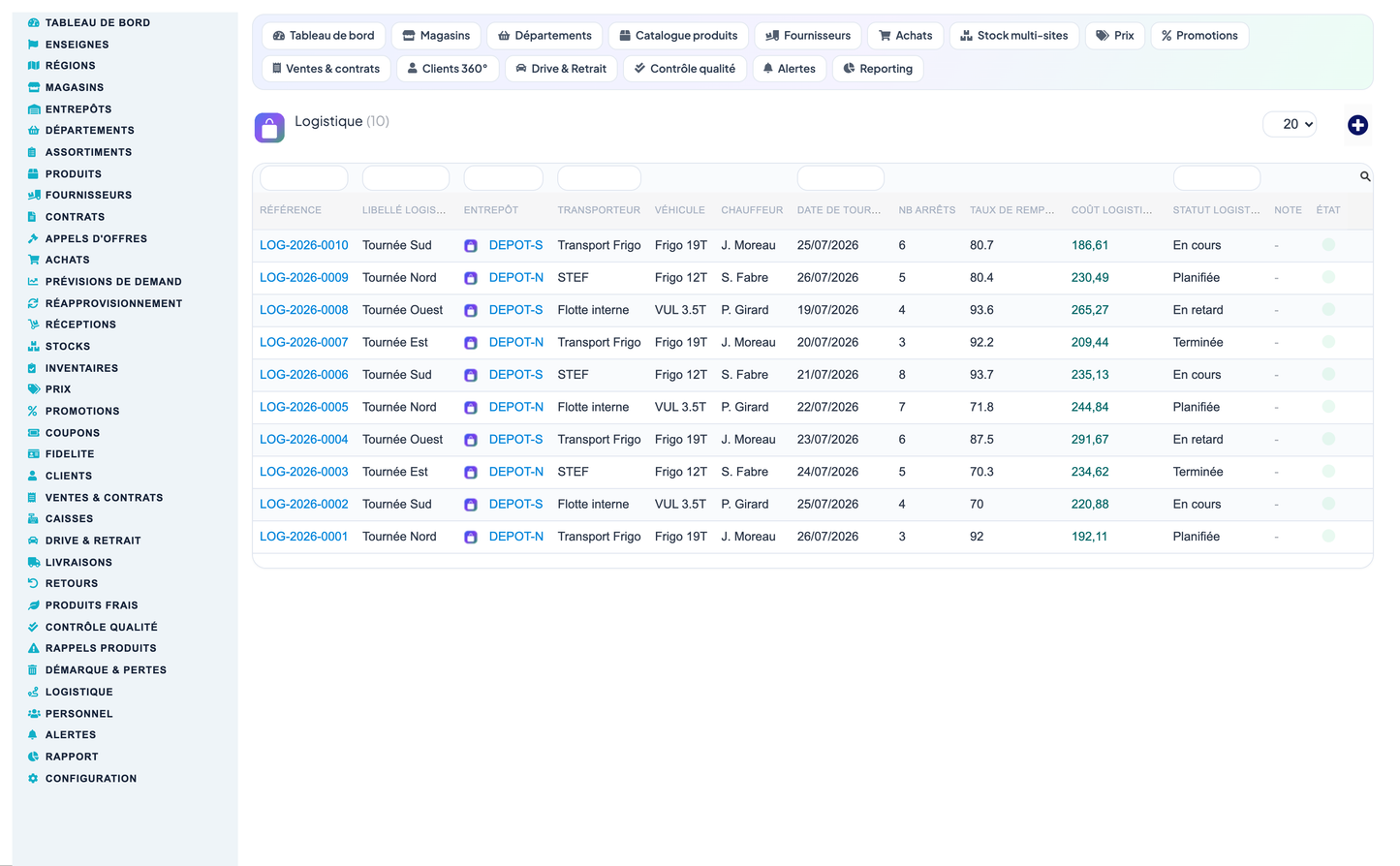
Task: Toggle État indicator for LOG-2026-0003
Action: (x=1328, y=472)
